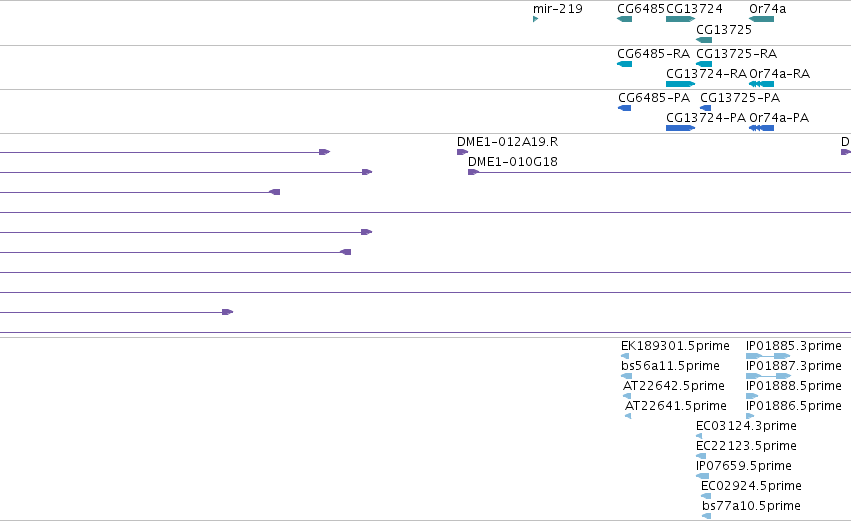The height and width of the screenshot is (521, 851).
Task: Click the DME1-012A19.R label
Action: tap(507, 142)
